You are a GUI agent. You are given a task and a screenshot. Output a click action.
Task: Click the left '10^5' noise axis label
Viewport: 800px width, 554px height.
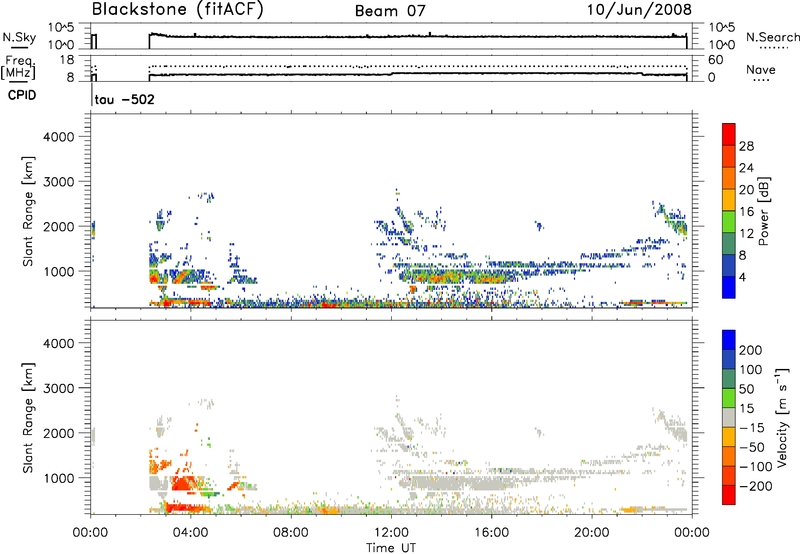point(61,28)
